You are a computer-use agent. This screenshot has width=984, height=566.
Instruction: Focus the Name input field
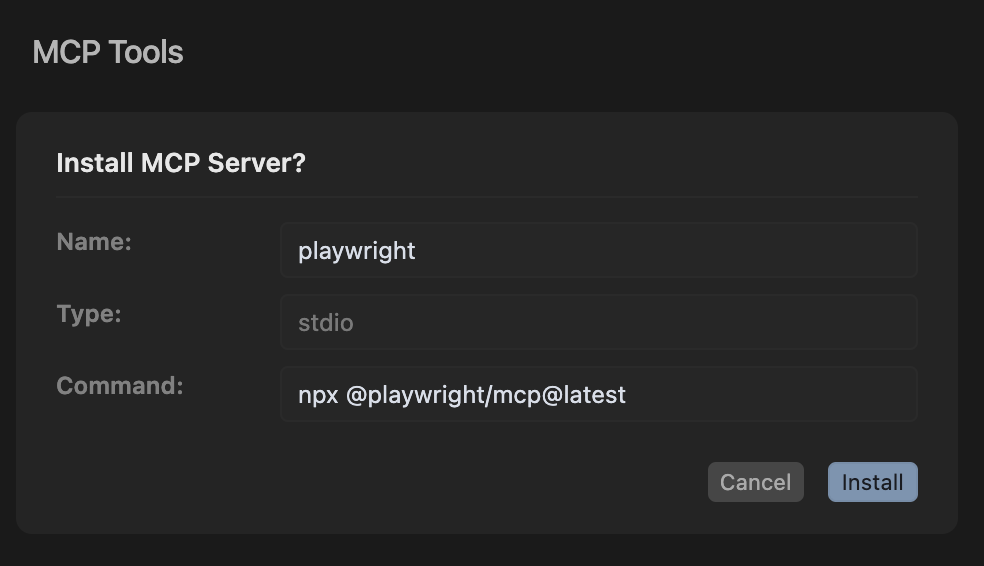coord(598,250)
